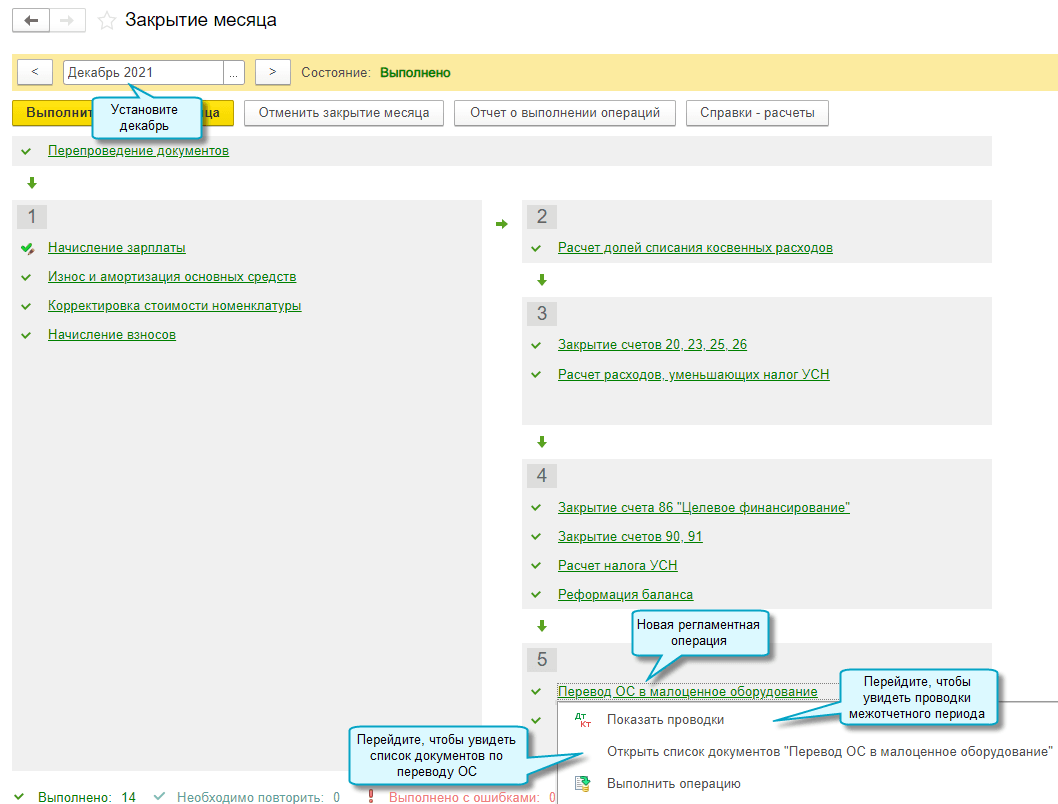
Task: Click the forward navigation arrow button
Action: pyautogui.click(x=67, y=21)
